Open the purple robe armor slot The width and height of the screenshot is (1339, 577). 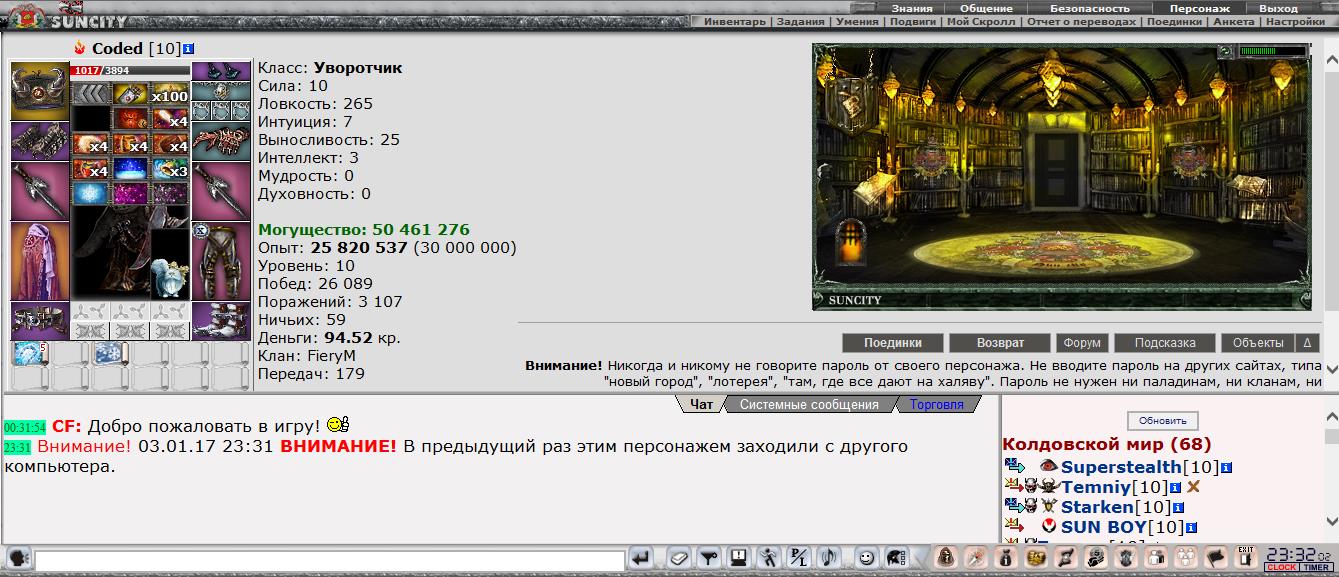pyautogui.click(x=40, y=260)
